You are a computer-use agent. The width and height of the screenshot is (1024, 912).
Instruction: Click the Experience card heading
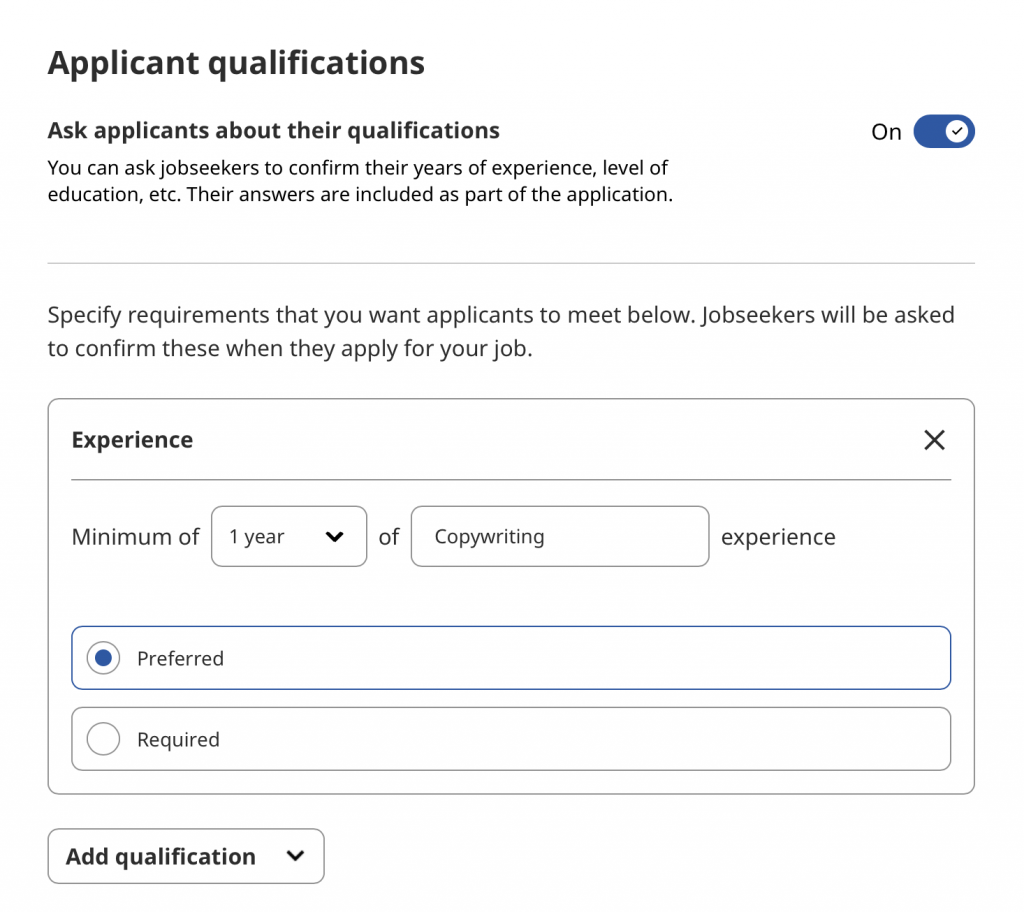tap(131, 439)
